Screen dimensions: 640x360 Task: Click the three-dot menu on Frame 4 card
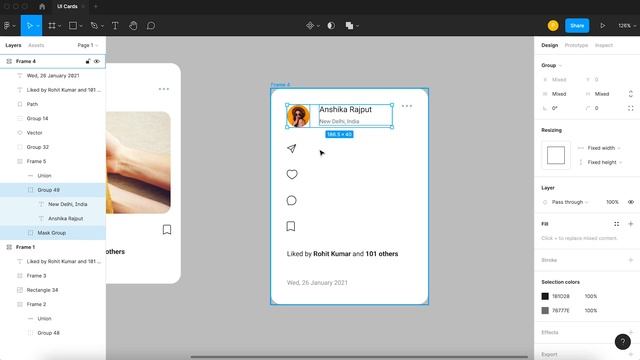[x=407, y=106]
